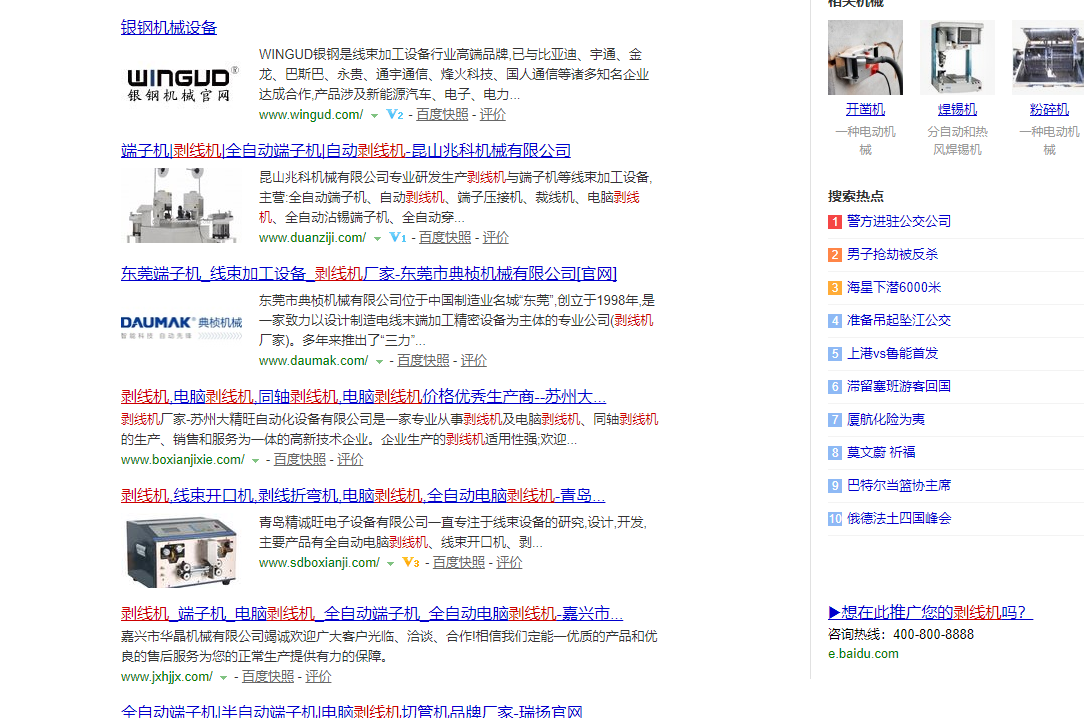1084x718 pixels.
Task: Click the DAUMAK 典桢机械 logo image
Action: (181, 327)
